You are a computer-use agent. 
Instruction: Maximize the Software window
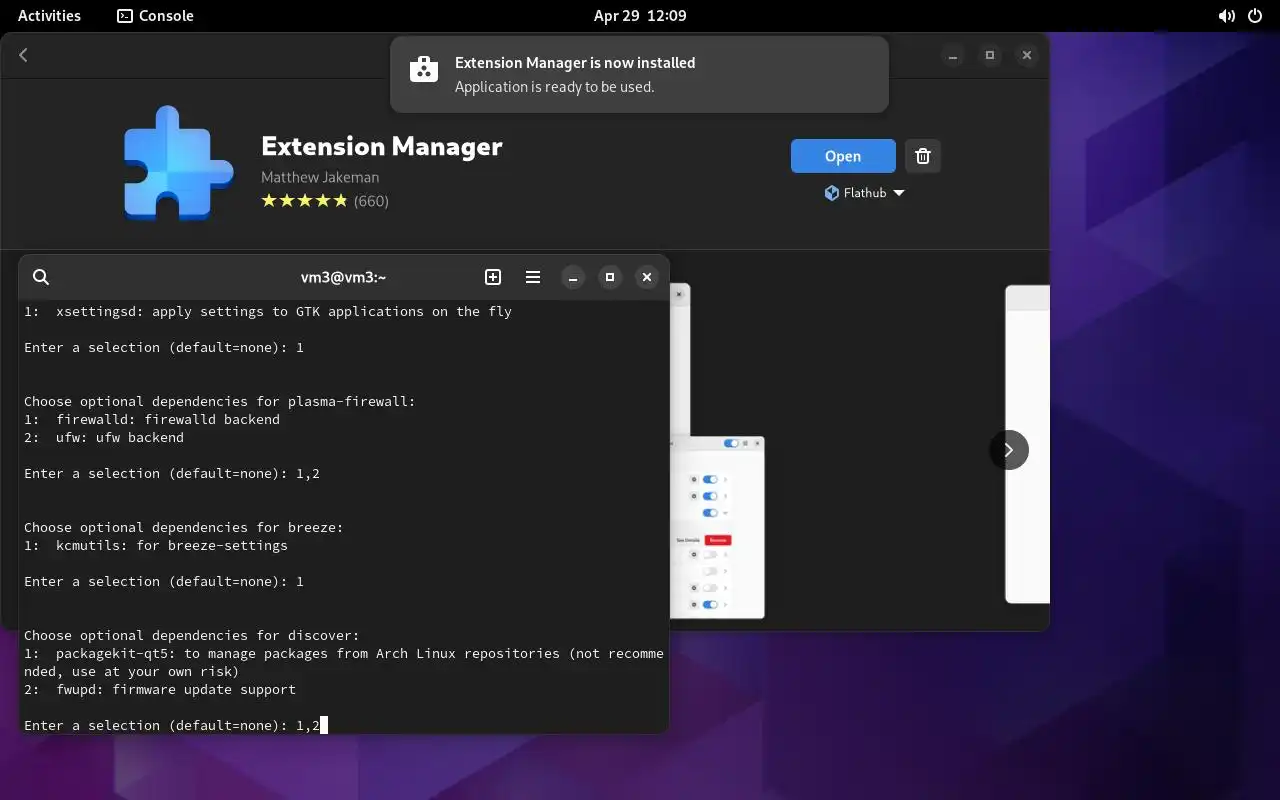tap(990, 55)
